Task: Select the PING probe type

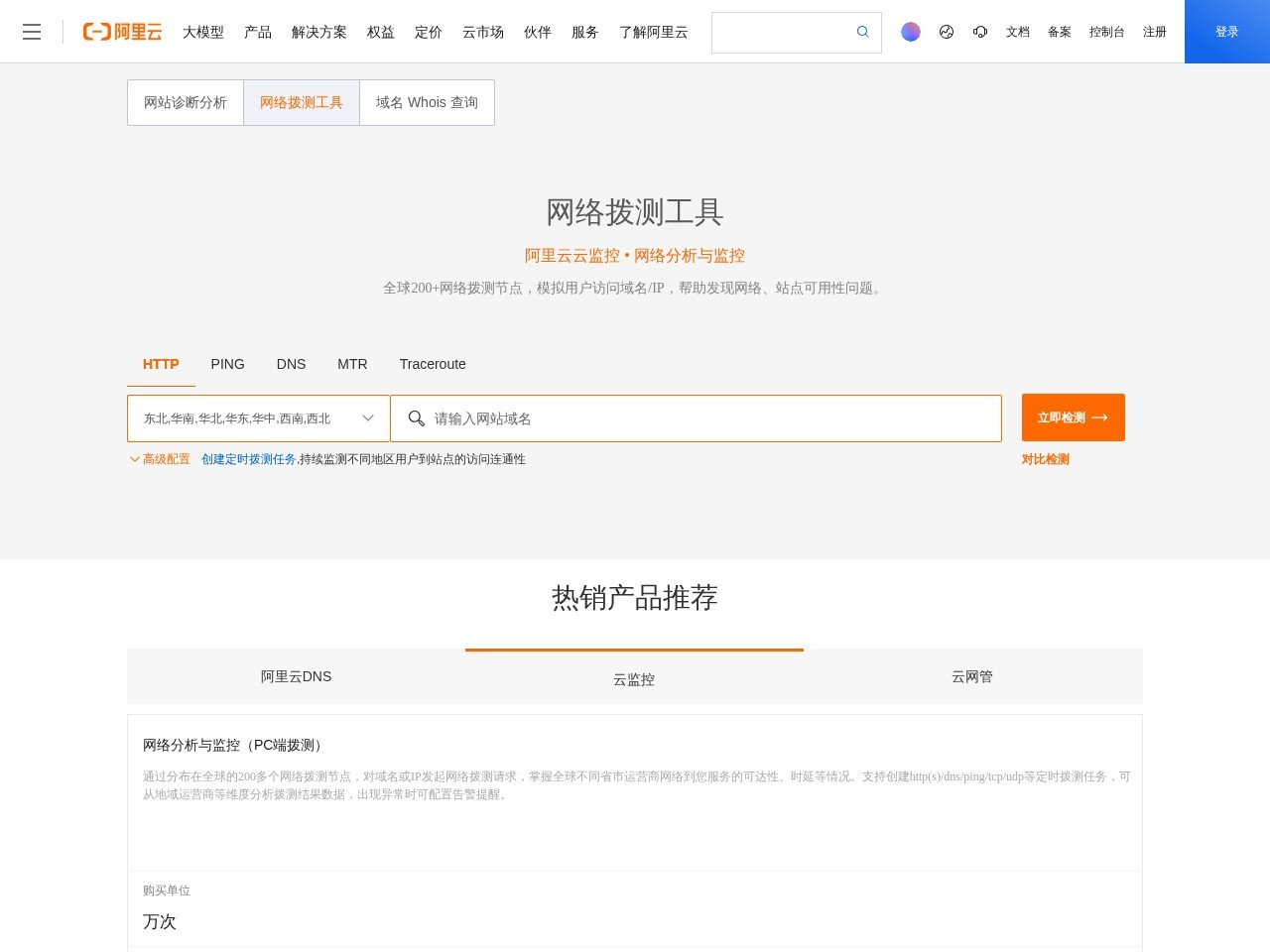Action: (227, 364)
